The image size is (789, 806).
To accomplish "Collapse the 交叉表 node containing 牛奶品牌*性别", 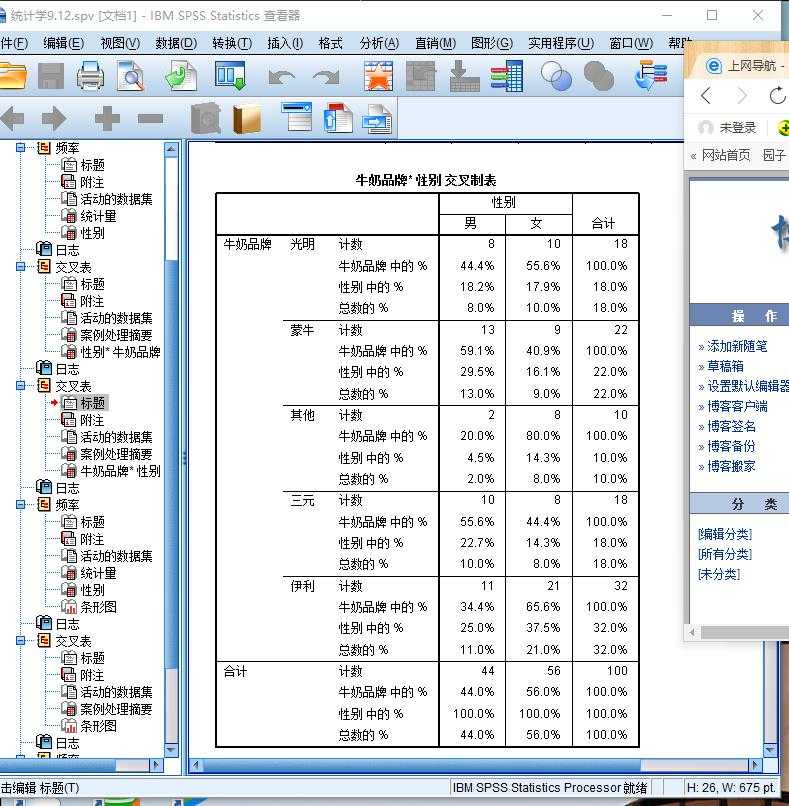I will click(21, 386).
